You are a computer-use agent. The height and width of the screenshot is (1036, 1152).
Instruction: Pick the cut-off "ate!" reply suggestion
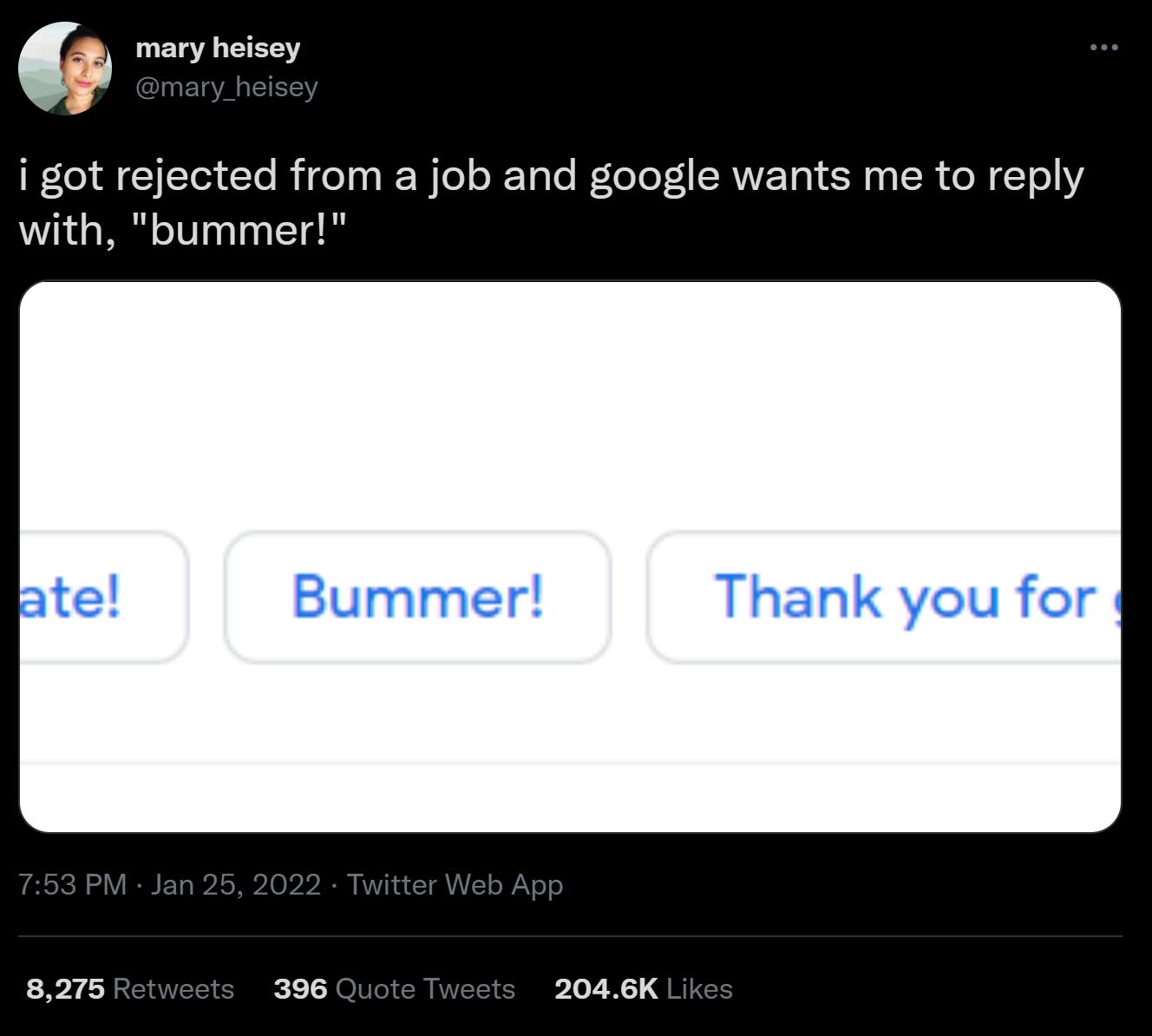coord(95,597)
